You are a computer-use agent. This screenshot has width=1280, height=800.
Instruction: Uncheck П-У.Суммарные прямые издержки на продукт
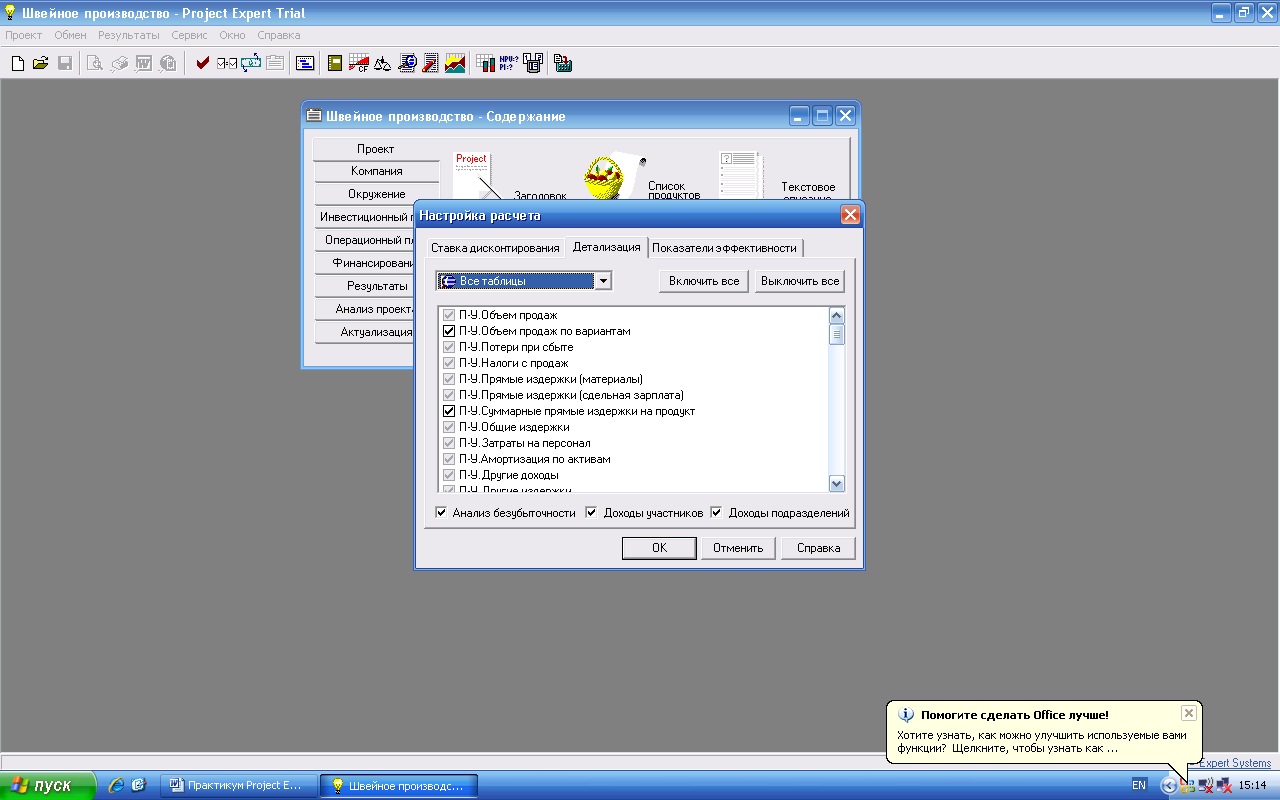[x=449, y=411]
